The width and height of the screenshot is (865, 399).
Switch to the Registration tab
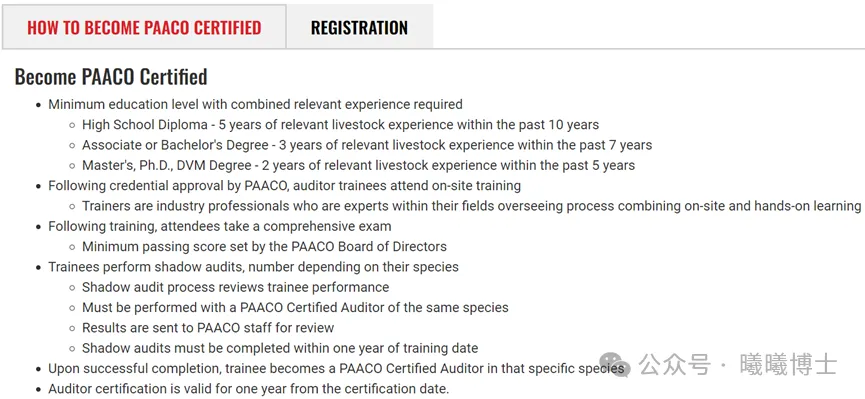359,27
